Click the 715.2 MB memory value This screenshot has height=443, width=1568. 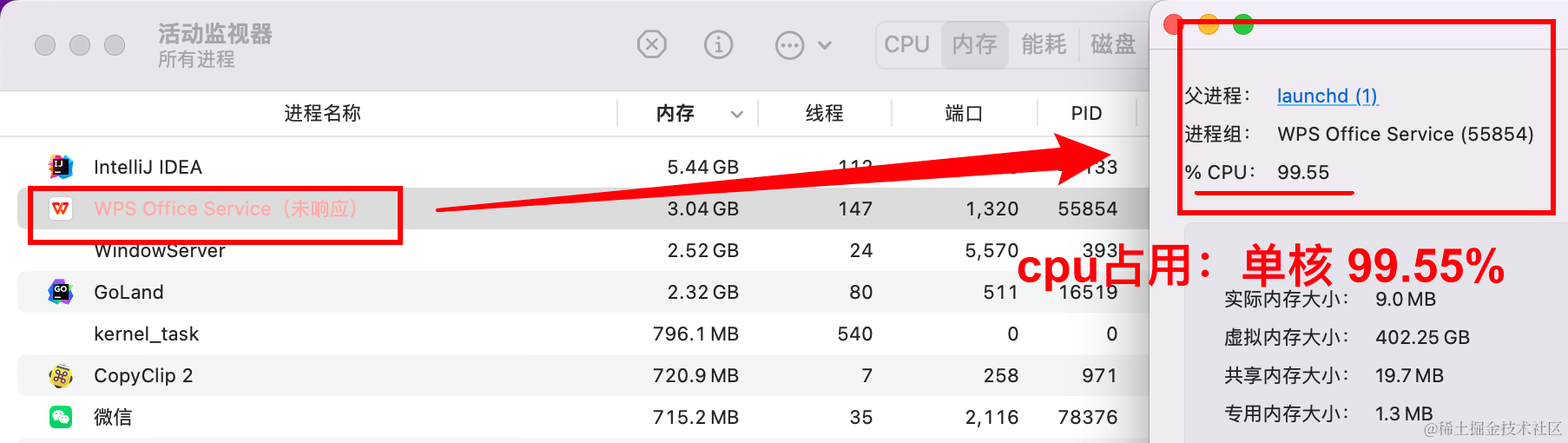[695, 417]
